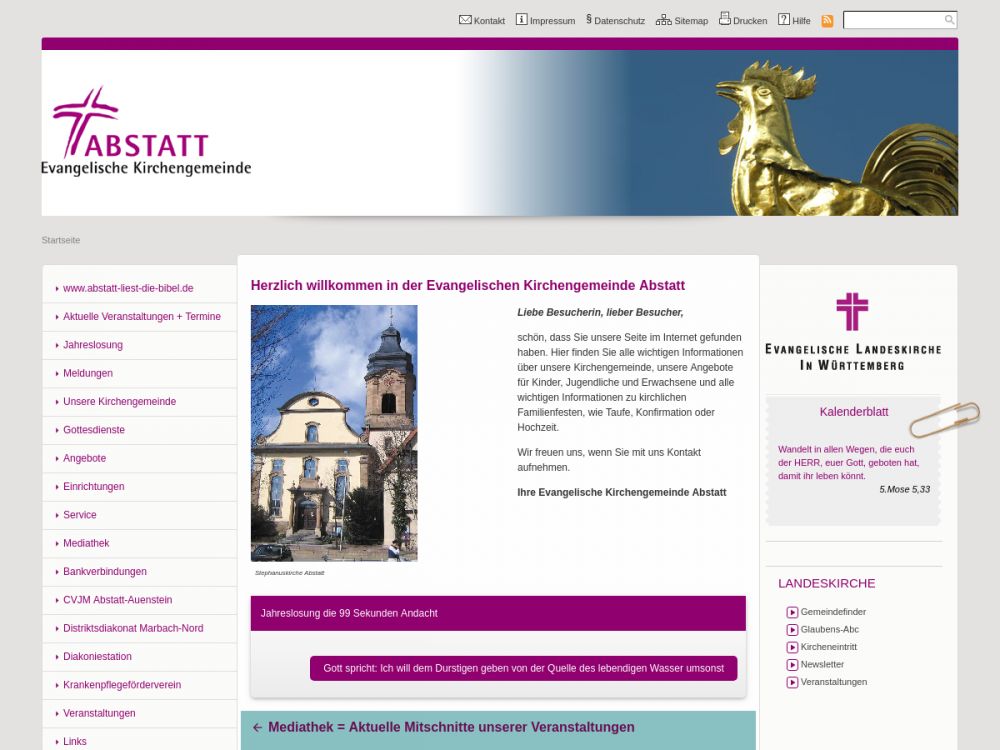Open the Evangelische Landeskirche Württemberg logo
This screenshot has width=1000, height=750.
pos(852,332)
